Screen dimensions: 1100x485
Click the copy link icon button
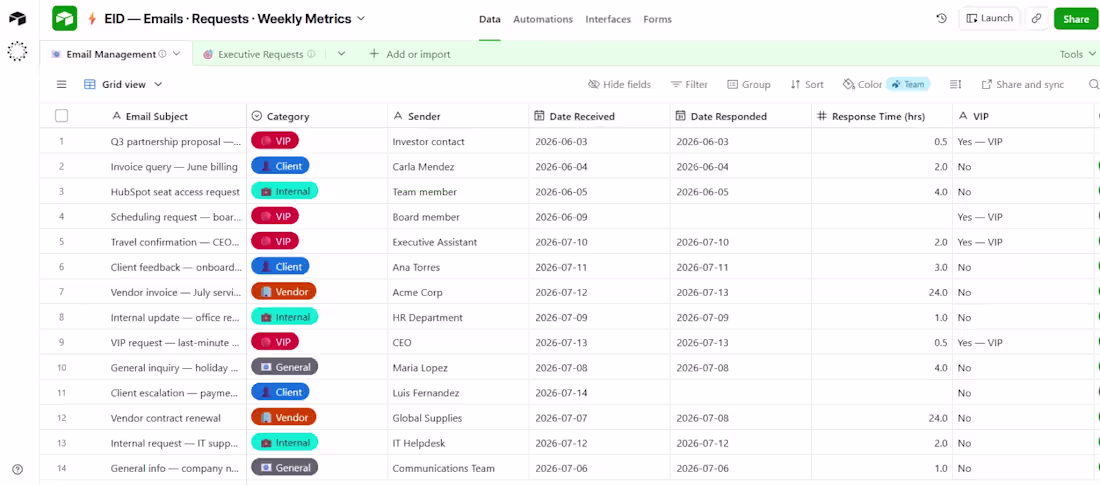coord(1036,19)
